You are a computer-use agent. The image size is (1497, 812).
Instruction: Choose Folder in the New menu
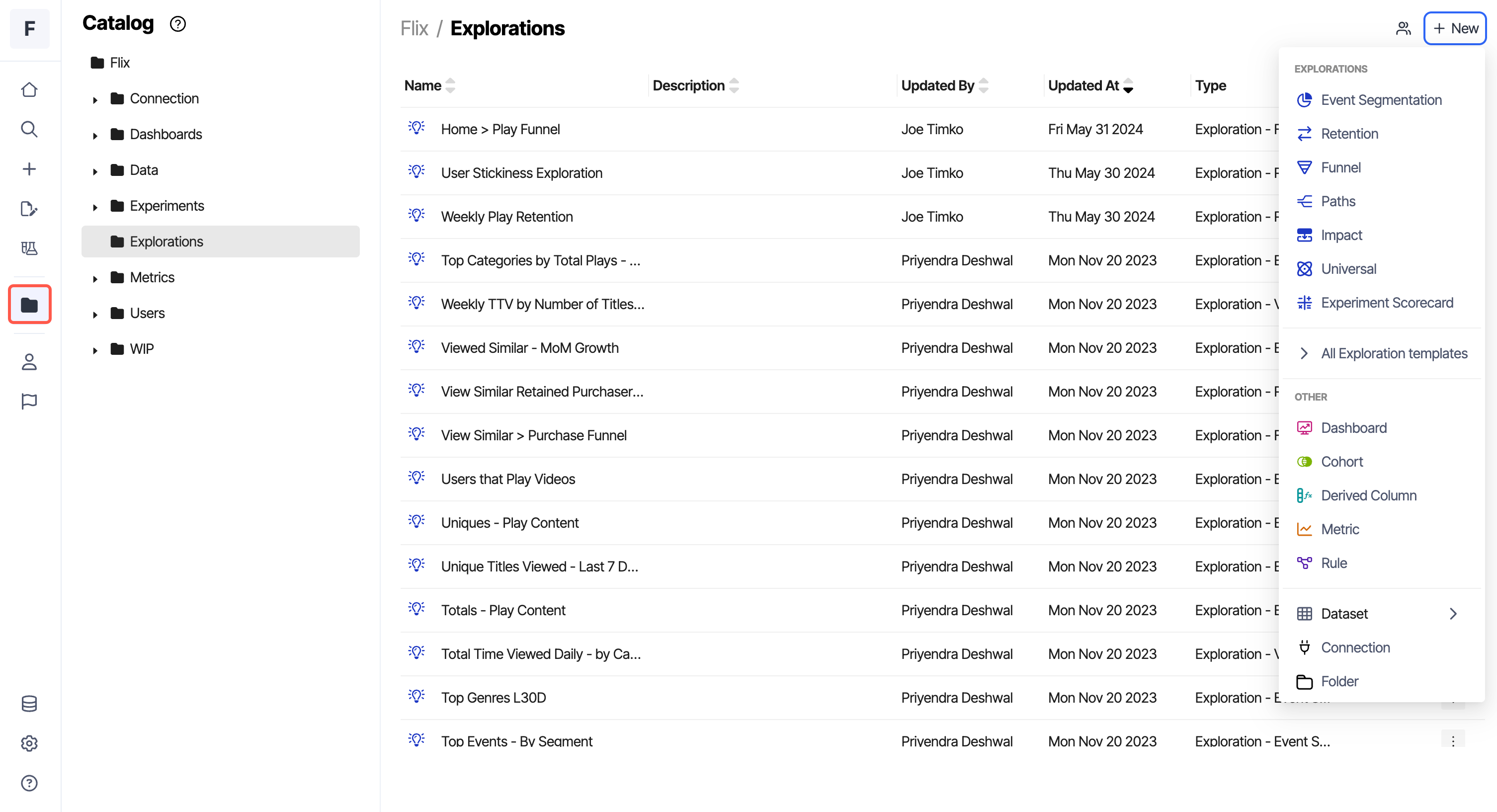tap(1381, 681)
